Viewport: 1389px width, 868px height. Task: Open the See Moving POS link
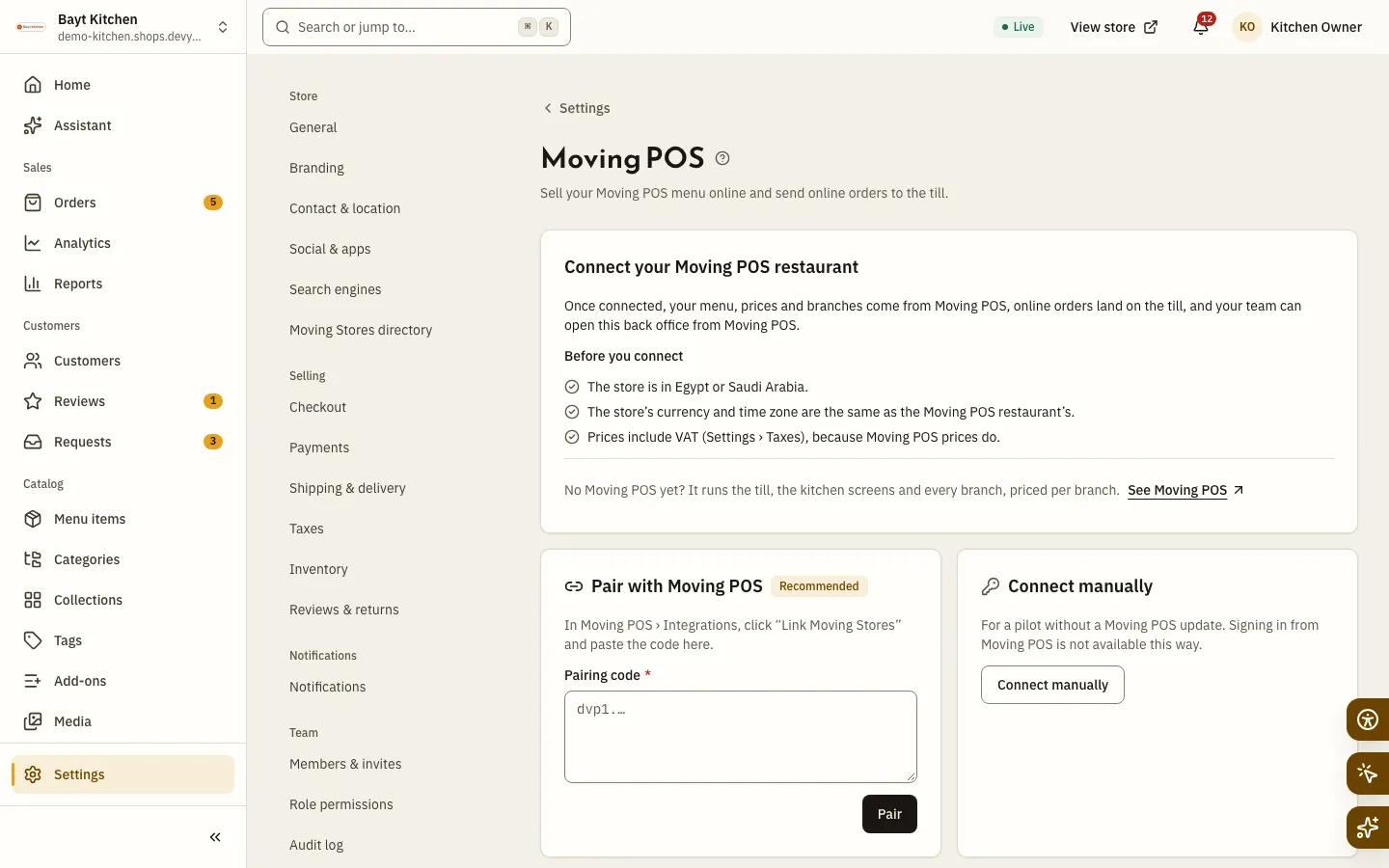[1185, 490]
